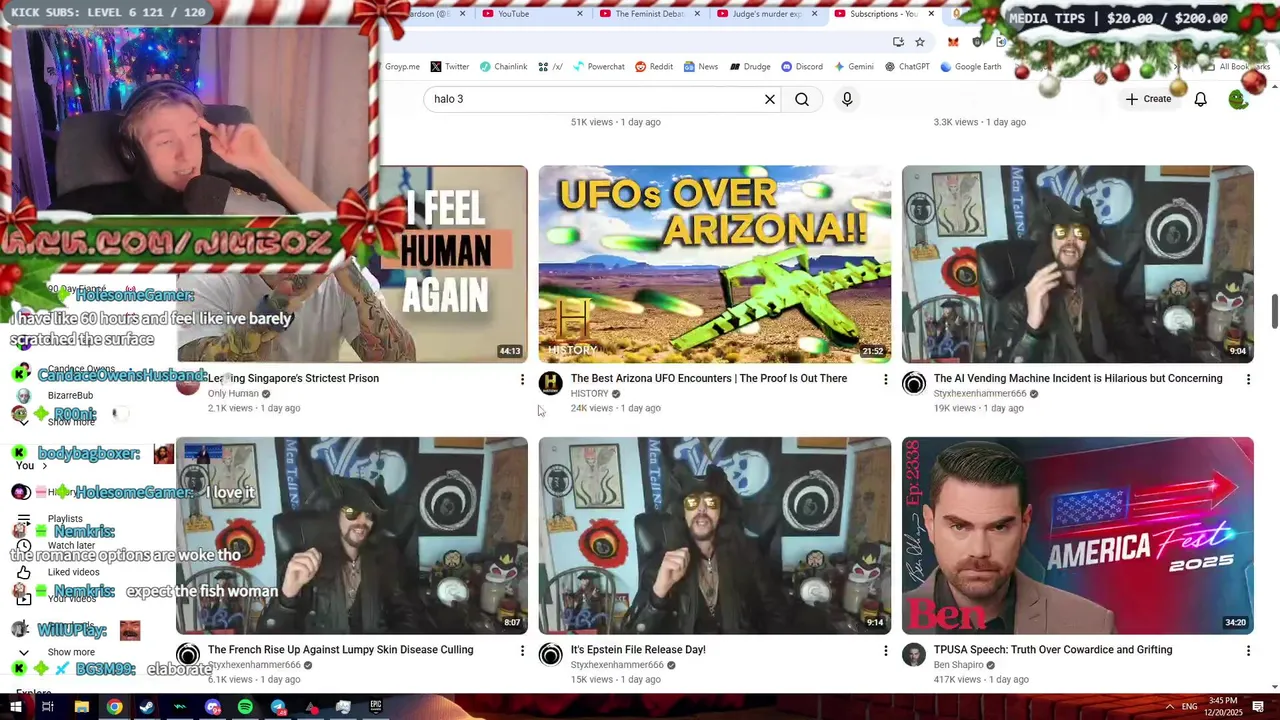Open TPUSA Speech video title link

click(x=1053, y=649)
